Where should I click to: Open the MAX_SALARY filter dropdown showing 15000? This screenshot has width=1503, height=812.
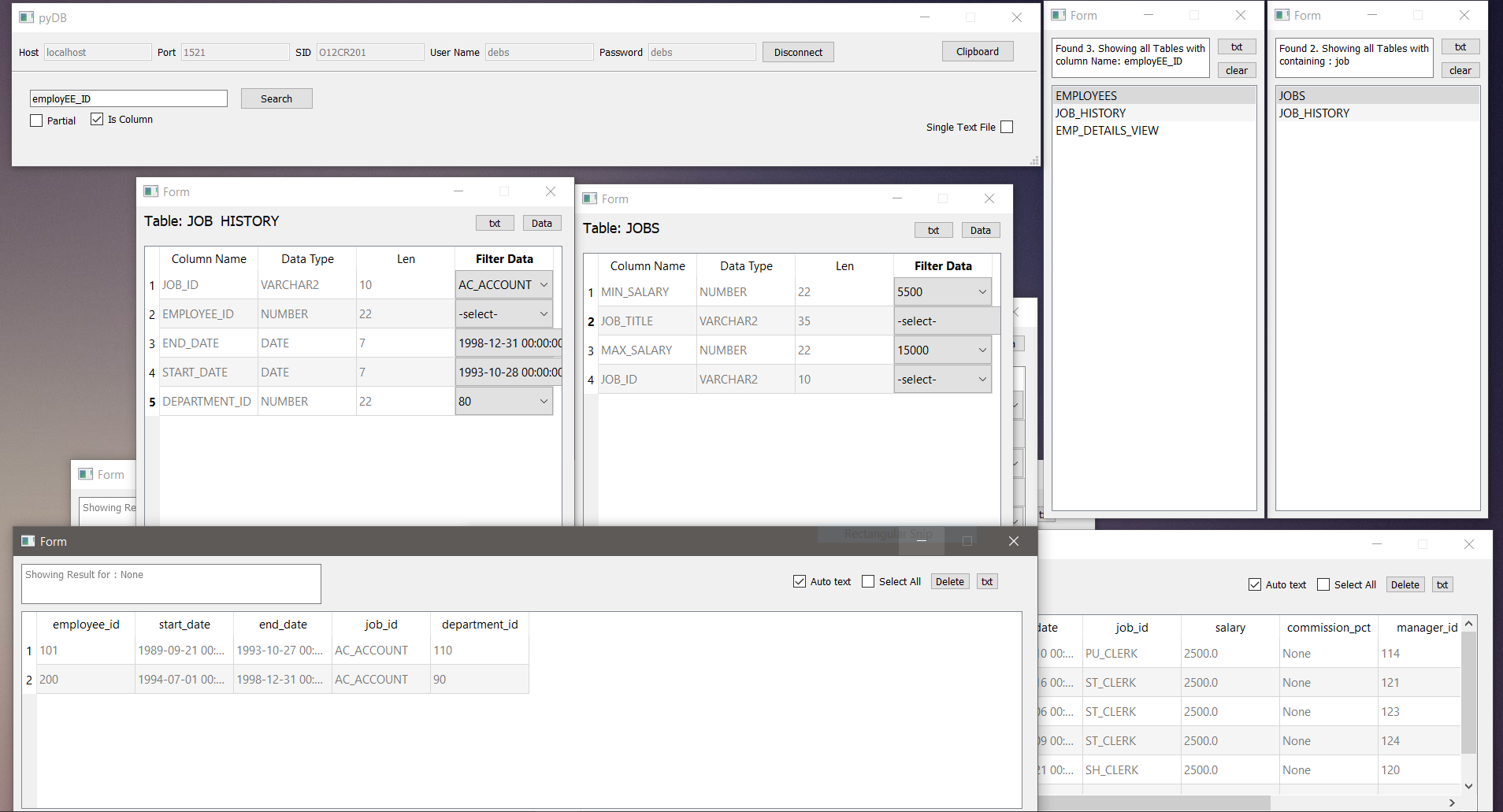[942, 350]
